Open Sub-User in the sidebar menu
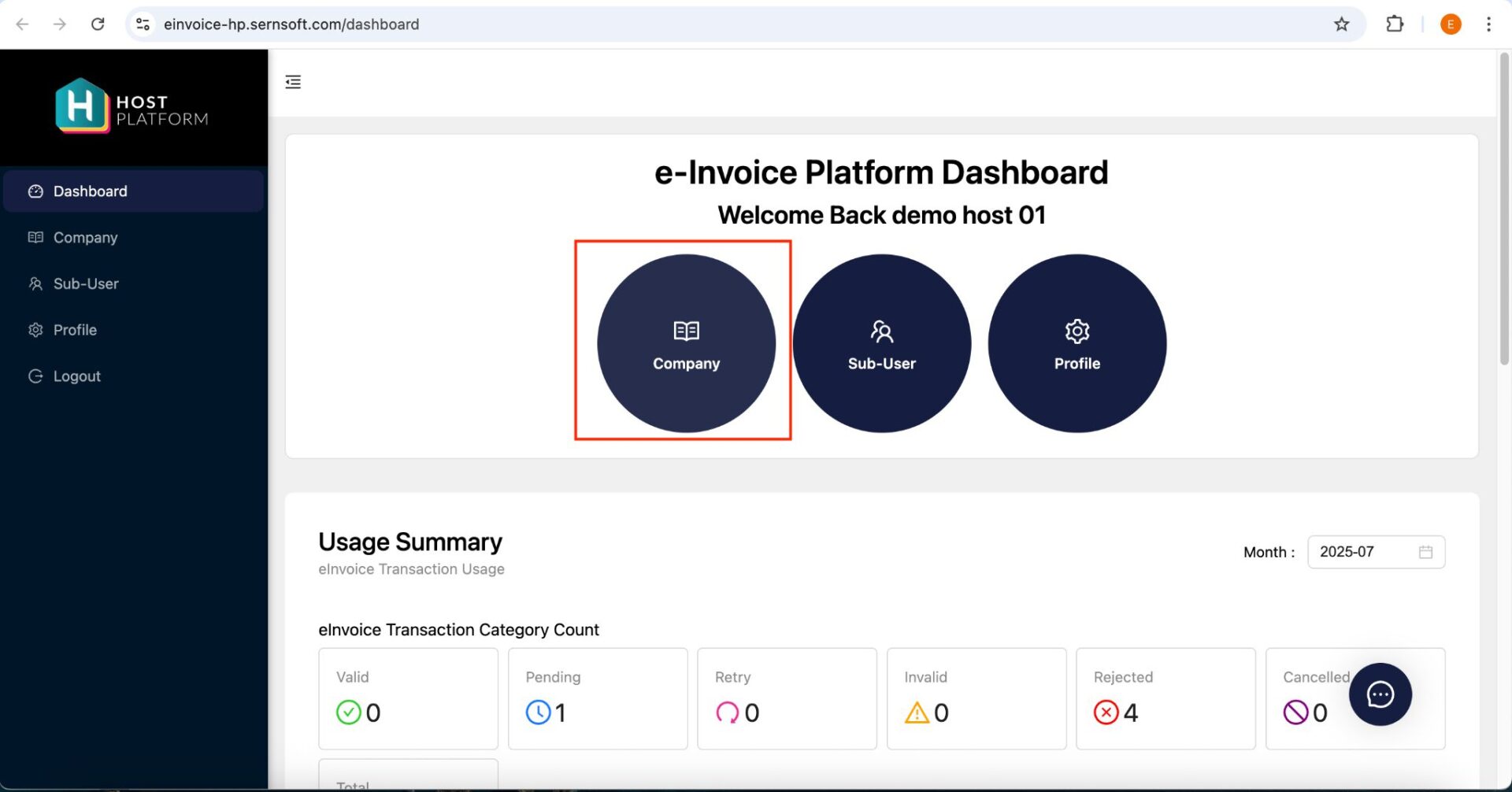 coord(134,283)
